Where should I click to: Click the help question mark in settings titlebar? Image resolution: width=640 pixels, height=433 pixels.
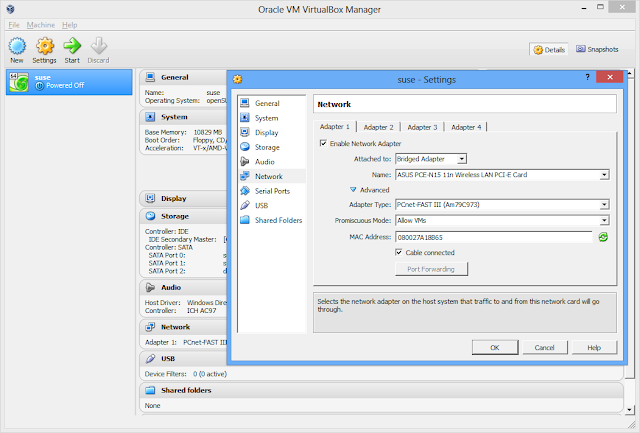tap(587, 77)
